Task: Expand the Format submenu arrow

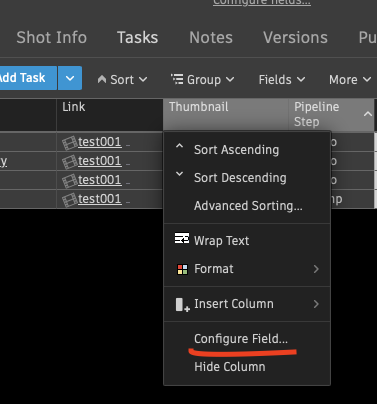Action: (316, 269)
